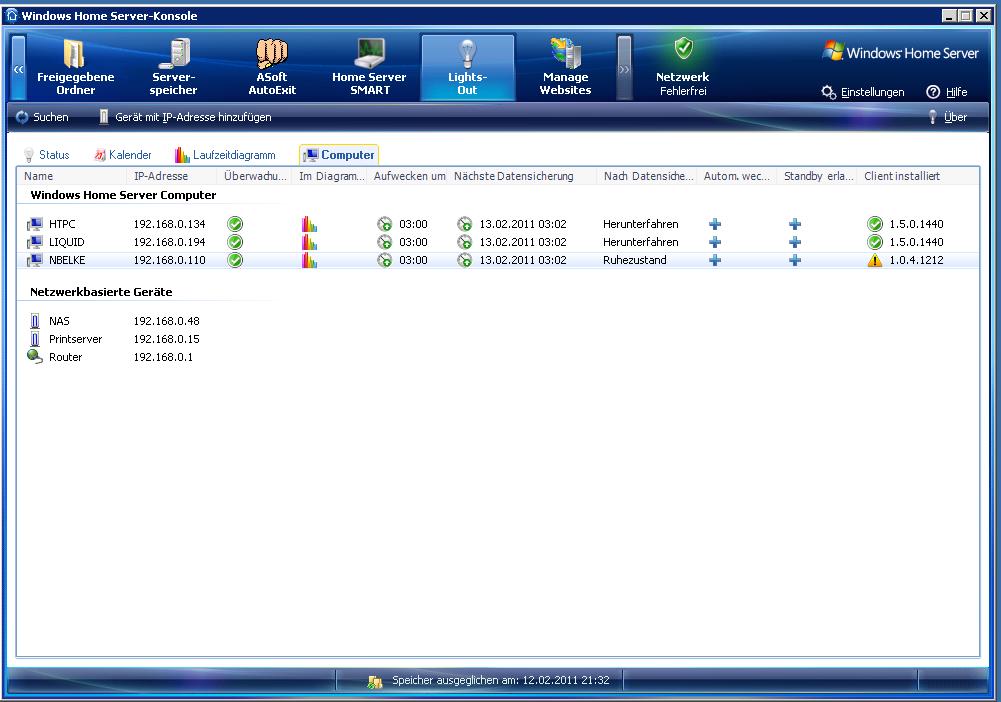
Task: Select the Lights-Out tab icon
Action: [x=467, y=67]
